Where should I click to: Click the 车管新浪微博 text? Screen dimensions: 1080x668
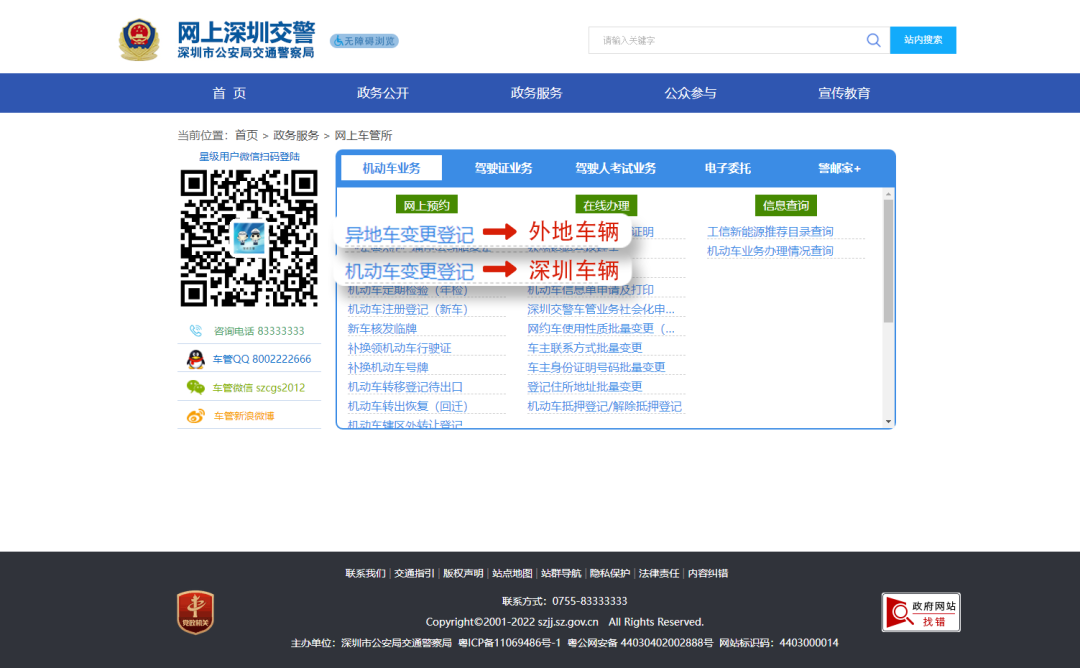(x=244, y=416)
